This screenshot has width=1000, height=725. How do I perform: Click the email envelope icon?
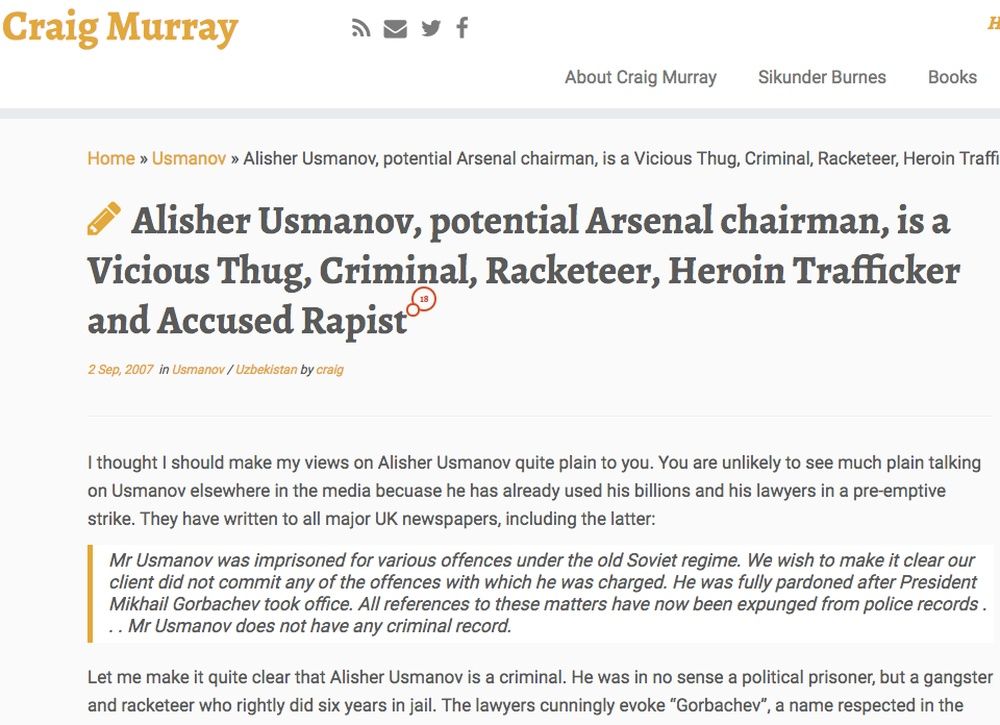(x=395, y=28)
